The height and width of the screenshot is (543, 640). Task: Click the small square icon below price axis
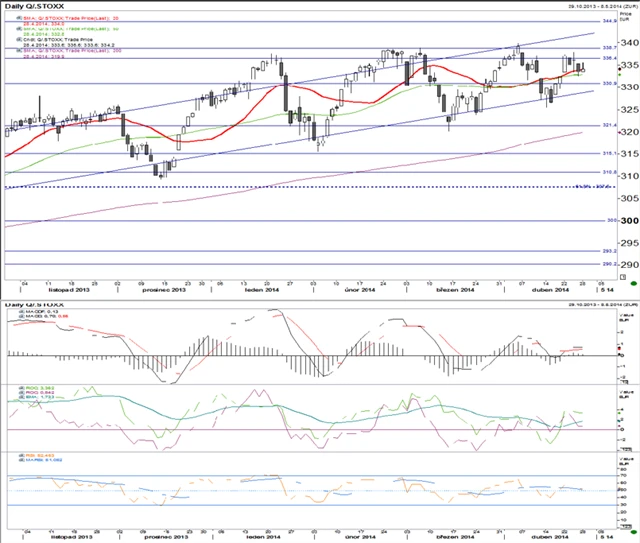tap(623, 277)
